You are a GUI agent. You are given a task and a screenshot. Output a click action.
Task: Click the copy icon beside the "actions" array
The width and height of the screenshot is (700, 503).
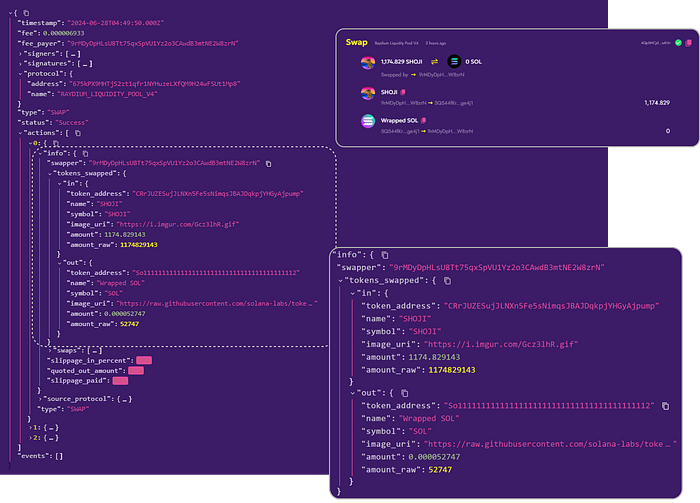coord(78,133)
